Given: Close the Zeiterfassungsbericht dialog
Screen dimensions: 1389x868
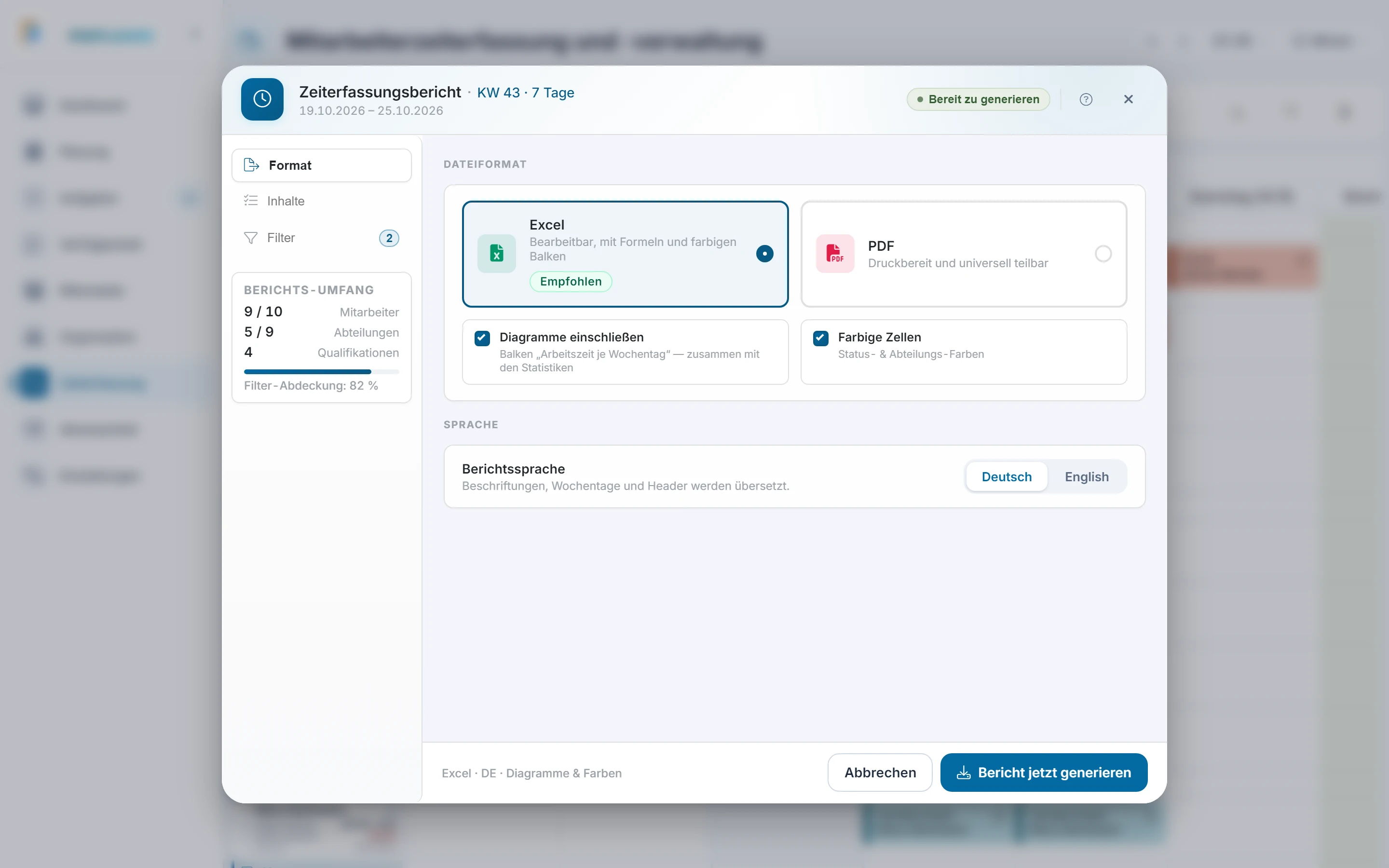Looking at the screenshot, I should pos(1128,99).
